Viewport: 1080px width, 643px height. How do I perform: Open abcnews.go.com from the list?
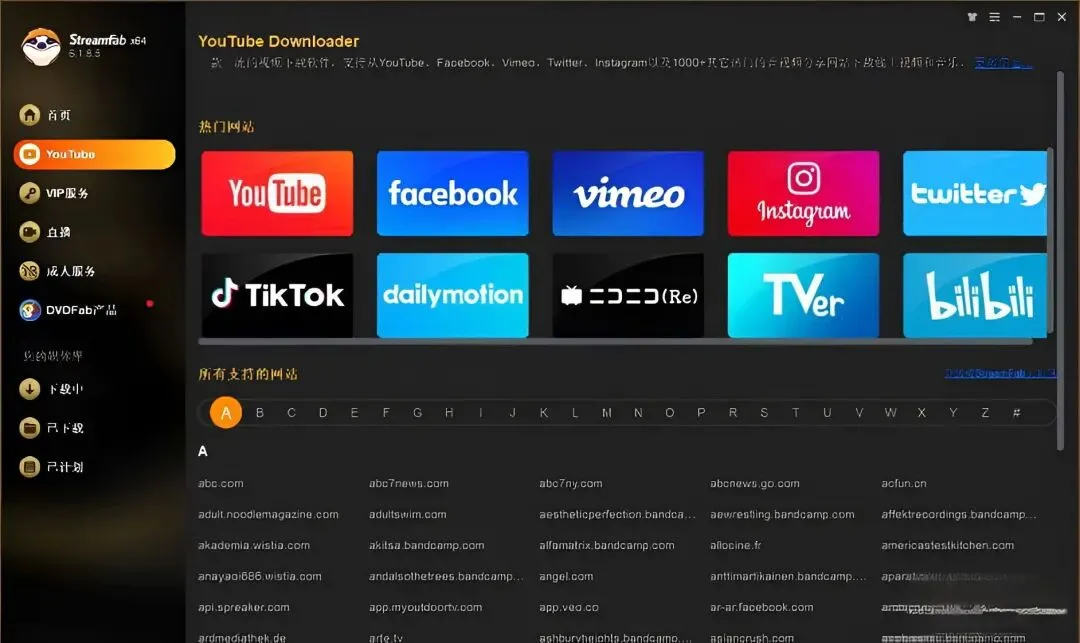755,483
